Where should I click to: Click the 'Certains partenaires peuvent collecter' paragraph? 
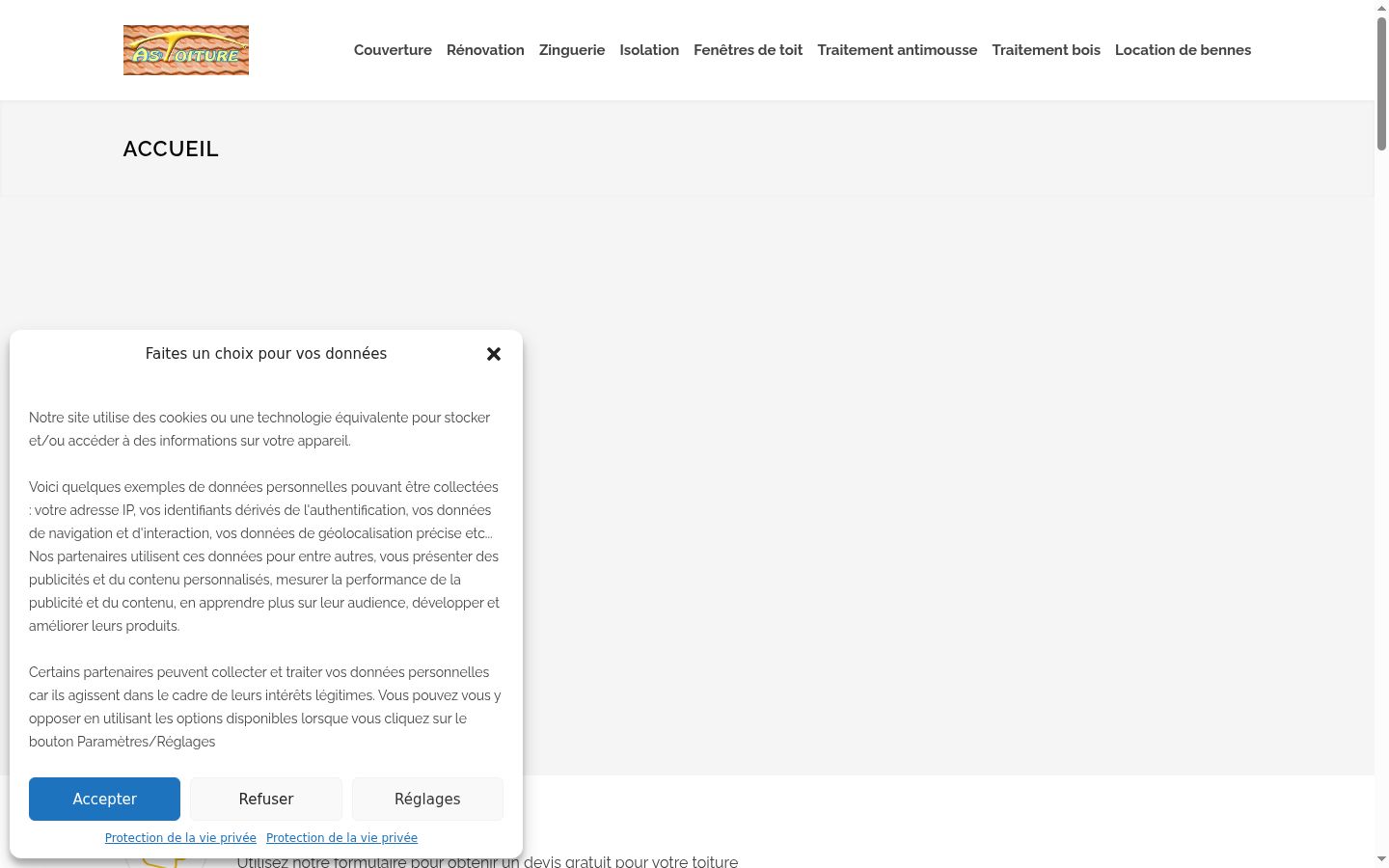click(x=264, y=707)
